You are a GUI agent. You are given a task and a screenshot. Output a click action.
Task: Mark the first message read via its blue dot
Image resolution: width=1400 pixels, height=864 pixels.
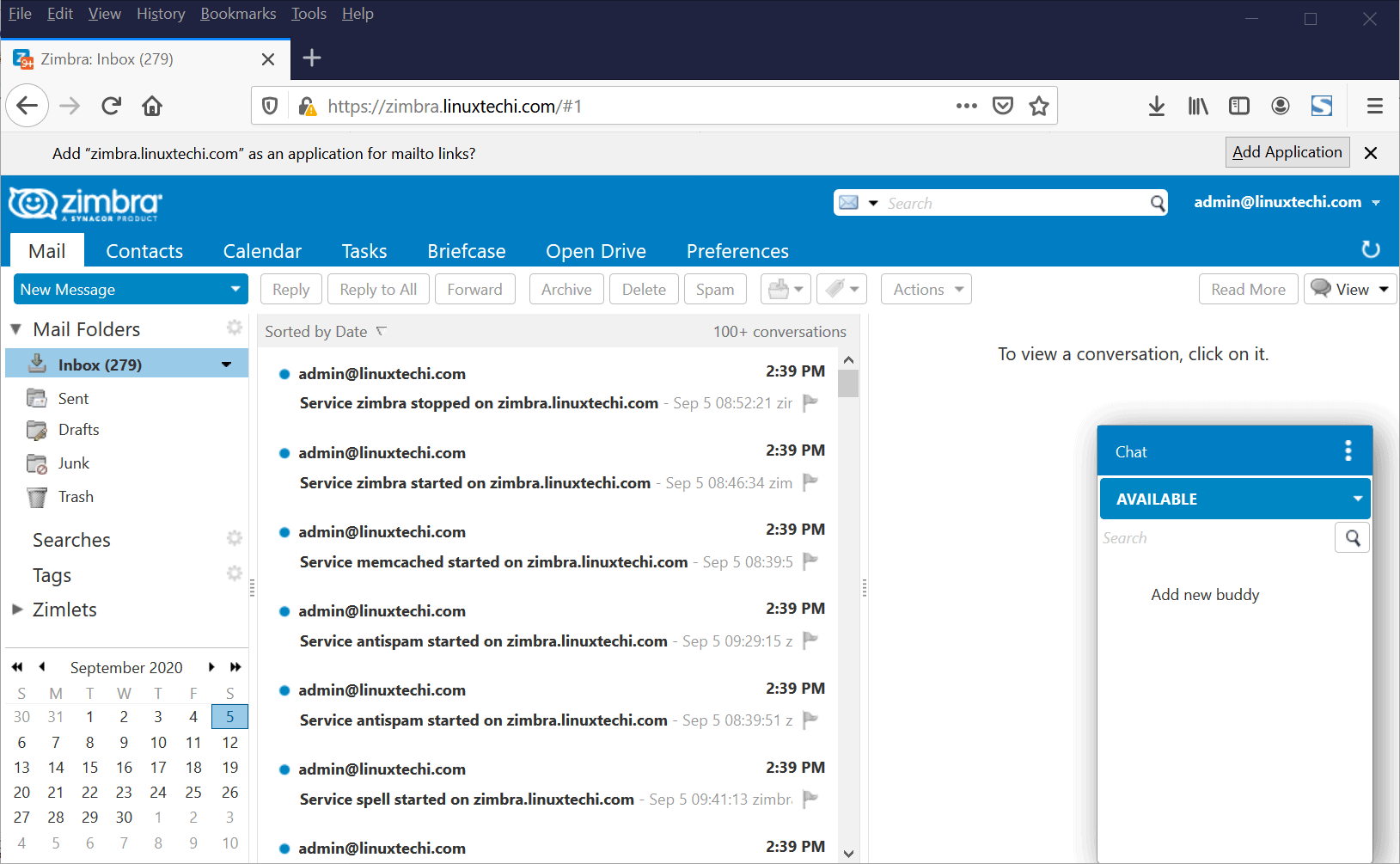coord(284,374)
